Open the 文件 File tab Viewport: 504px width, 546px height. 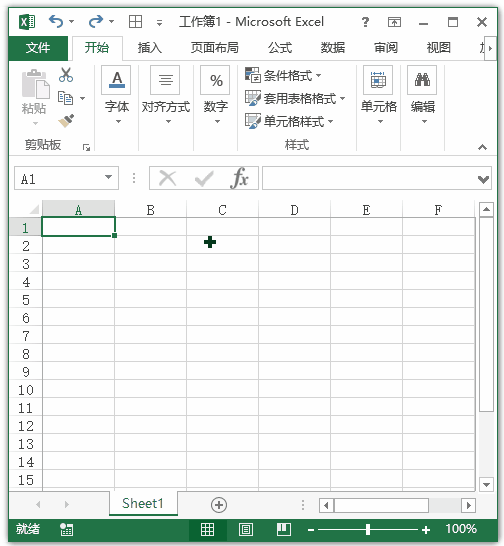tap(38, 48)
